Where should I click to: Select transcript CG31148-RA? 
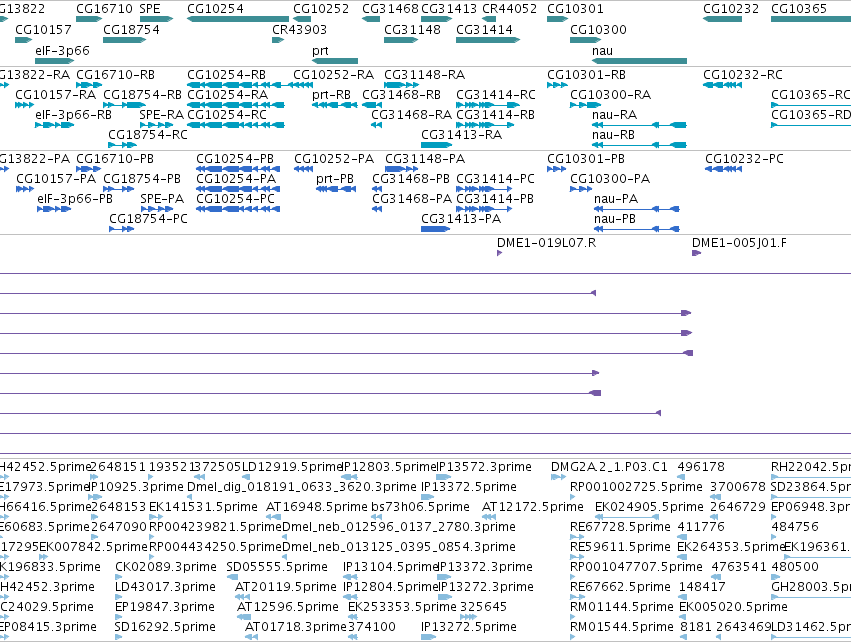click(x=424, y=74)
